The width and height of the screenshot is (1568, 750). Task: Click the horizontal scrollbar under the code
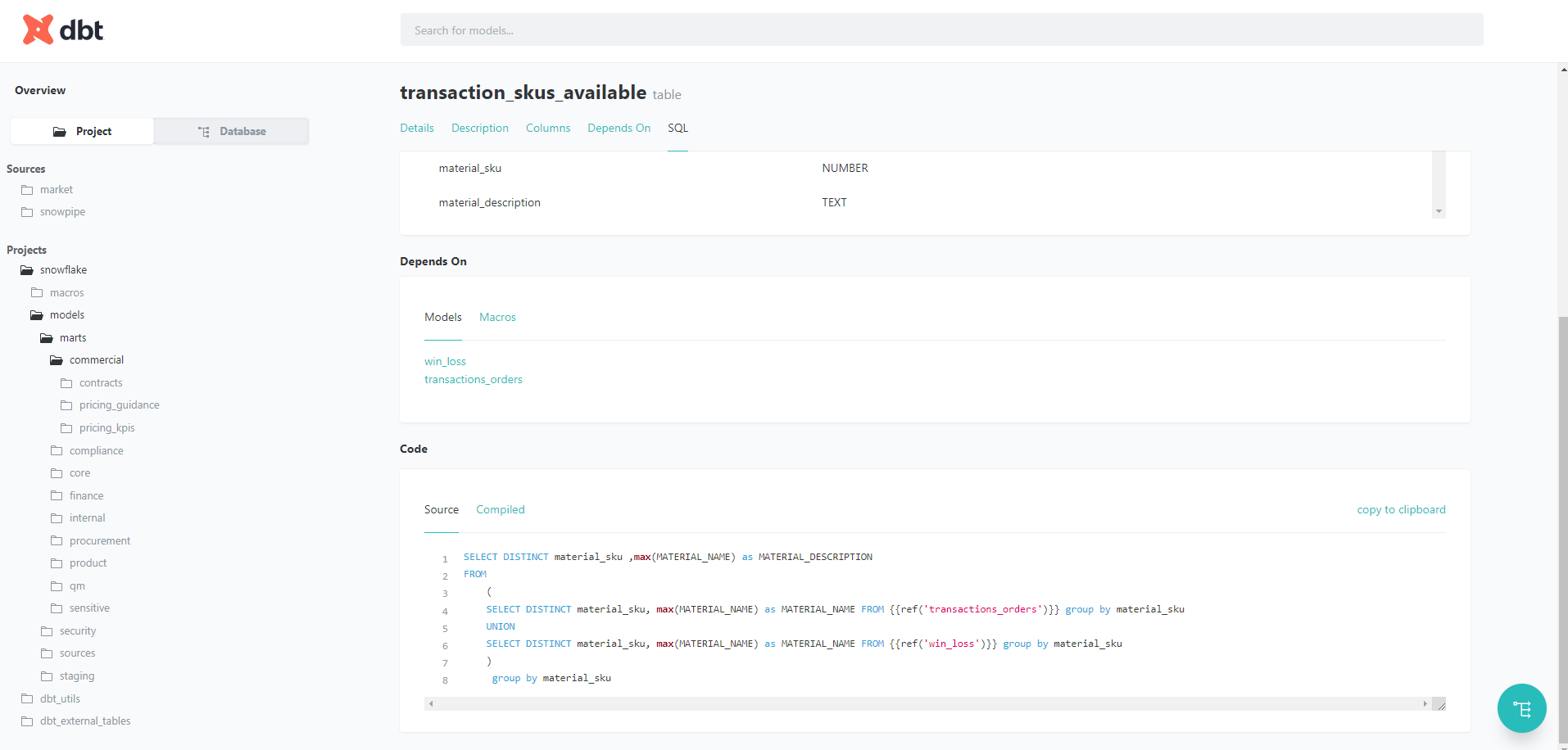[927, 704]
